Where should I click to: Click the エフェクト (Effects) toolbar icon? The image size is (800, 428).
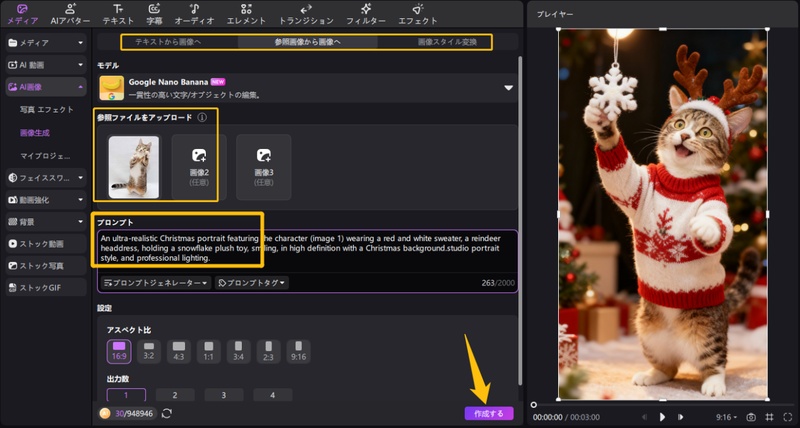(417, 13)
